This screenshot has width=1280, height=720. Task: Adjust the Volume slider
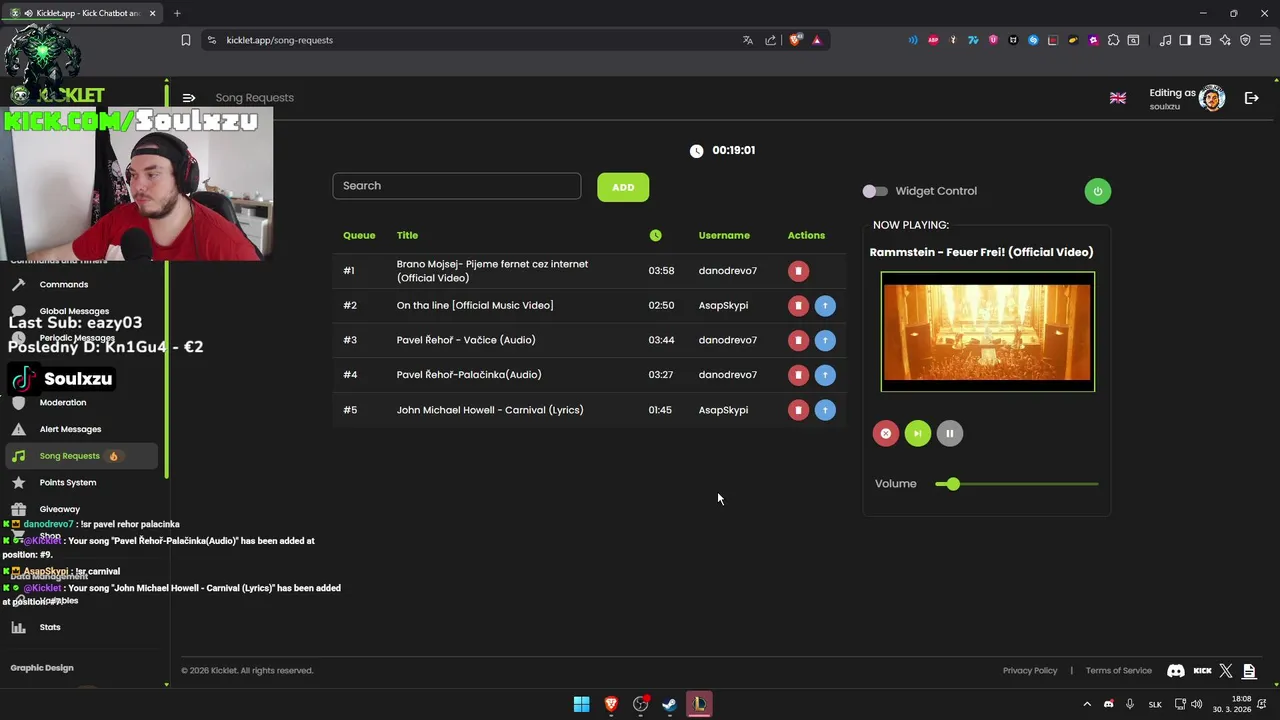click(1017, 484)
